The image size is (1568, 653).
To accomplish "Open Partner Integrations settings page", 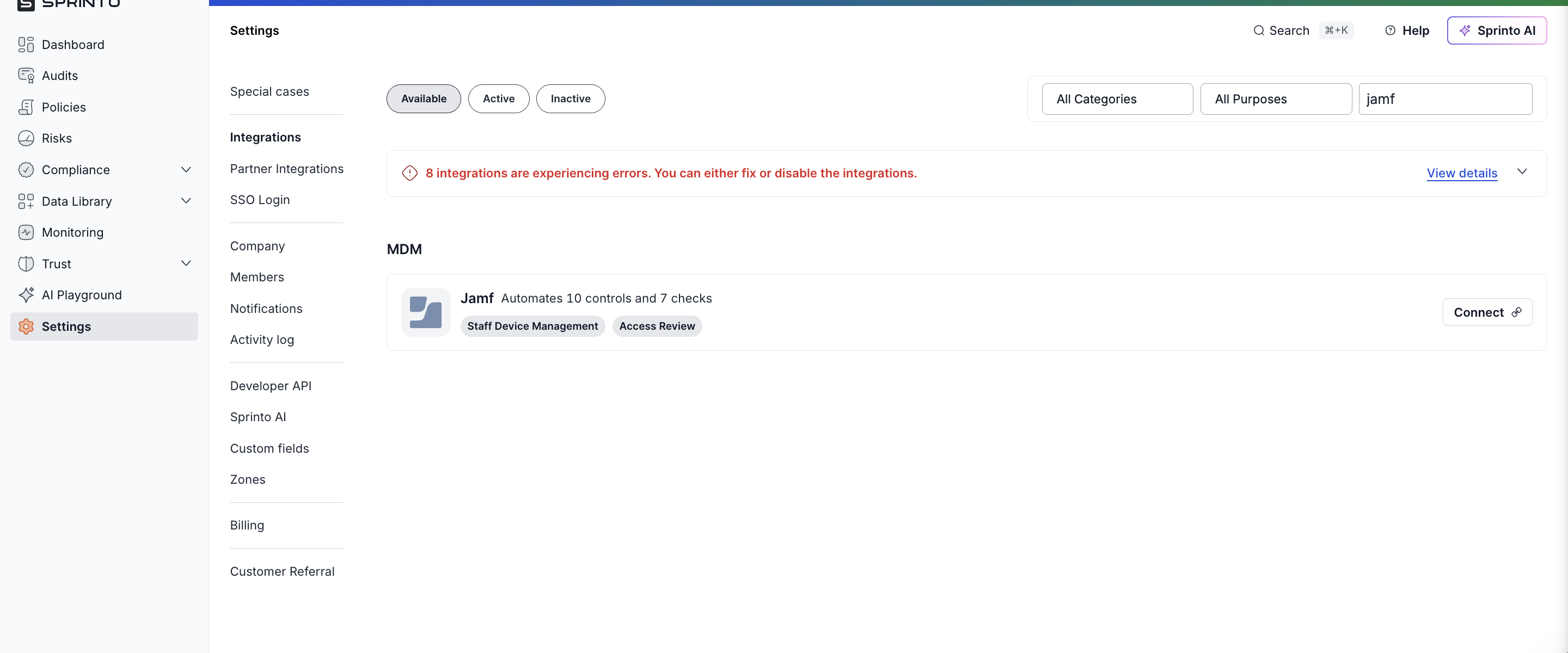I will [286, 169].
